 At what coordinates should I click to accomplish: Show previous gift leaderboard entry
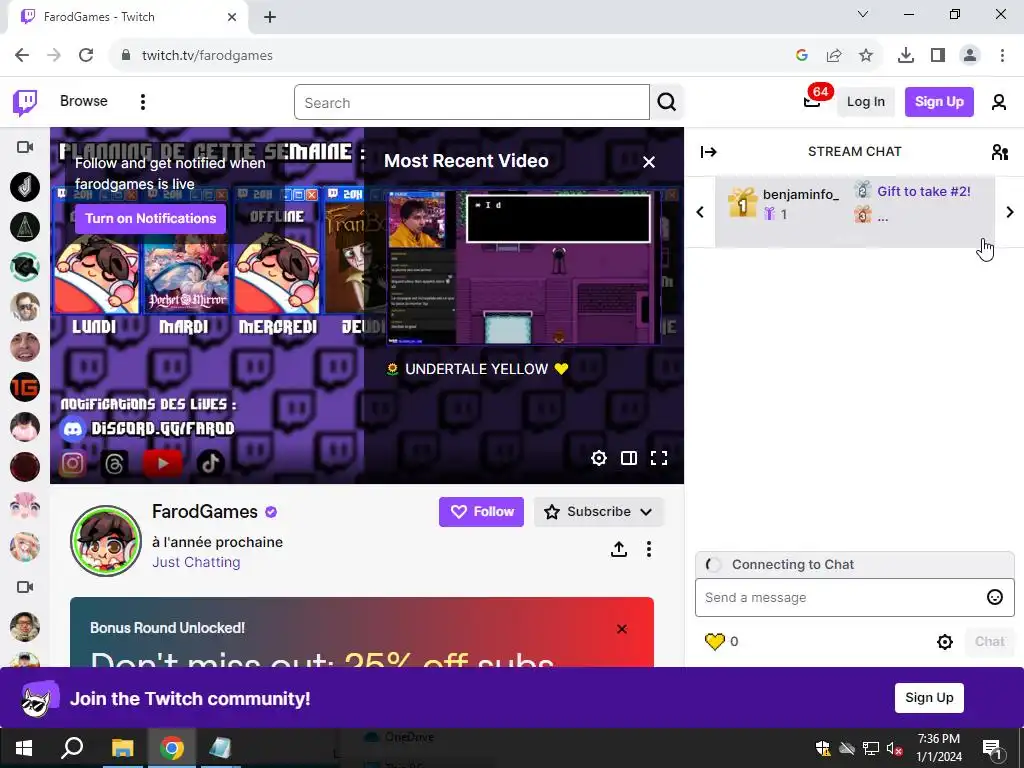coord(700,212)
